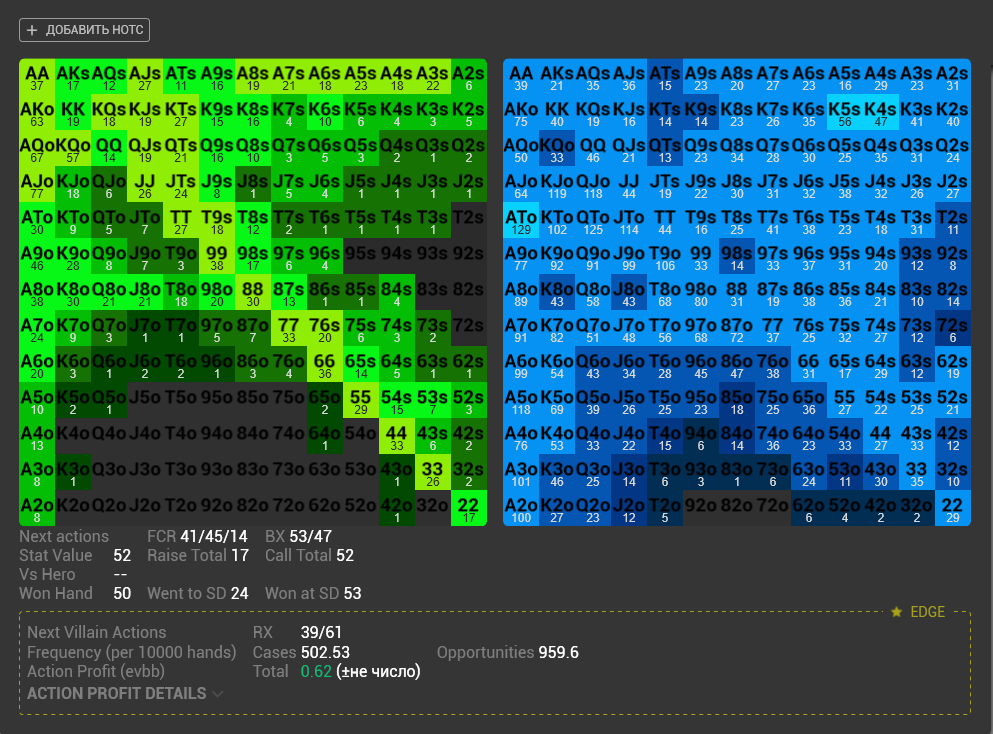Click RX value 39/61
The width and height of the screenshot is (993, 734).
pyautogui.click(x=321, y=632)
